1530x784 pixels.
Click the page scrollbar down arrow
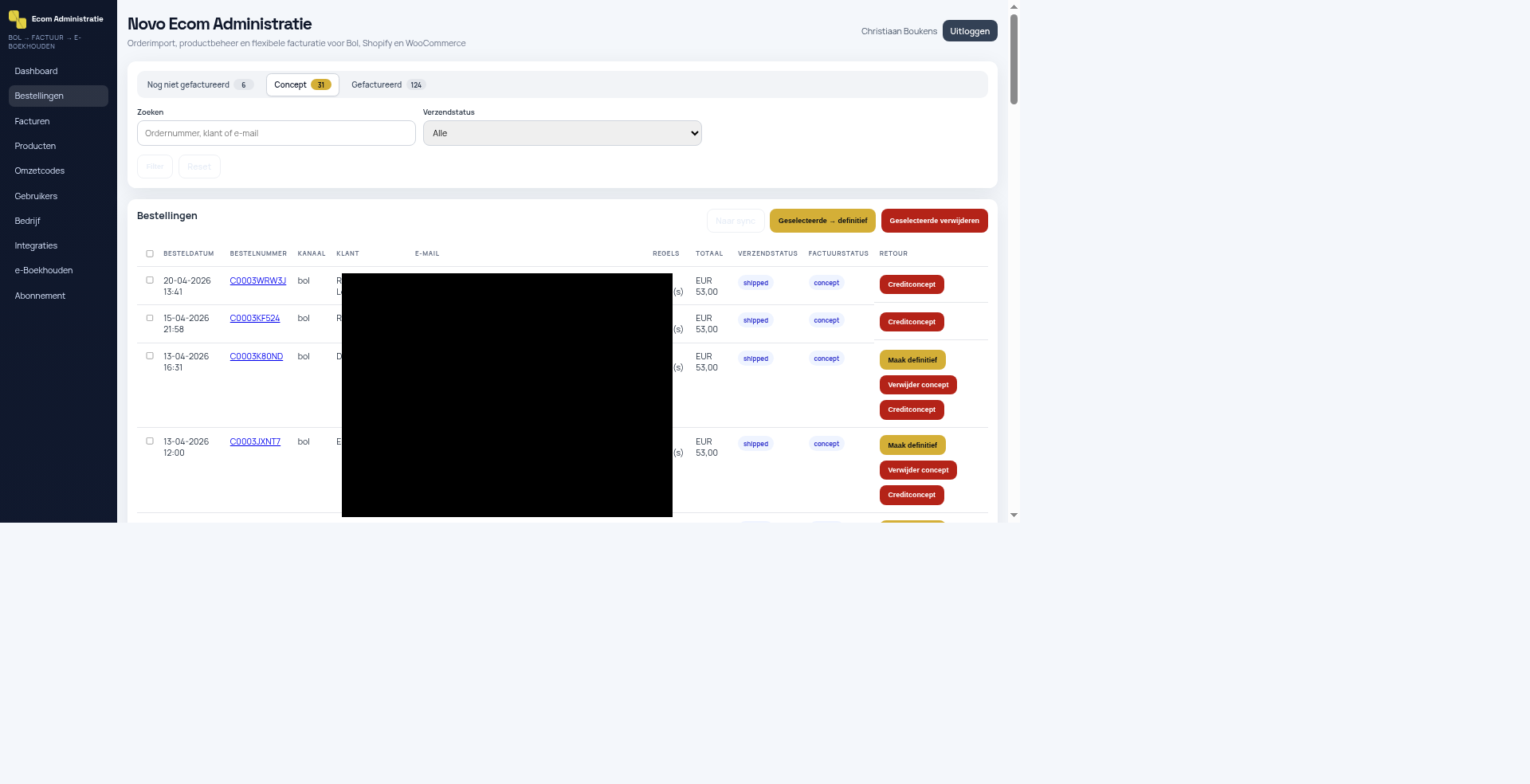coord(1014,515)
